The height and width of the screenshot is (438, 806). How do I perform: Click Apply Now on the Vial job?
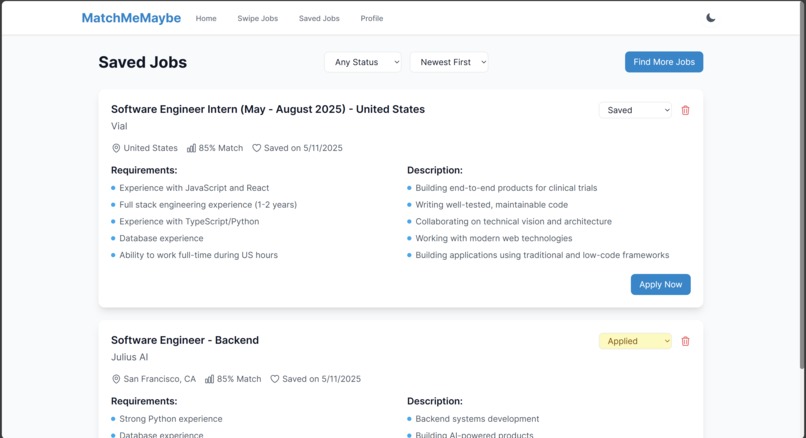(x=661, y=284)
